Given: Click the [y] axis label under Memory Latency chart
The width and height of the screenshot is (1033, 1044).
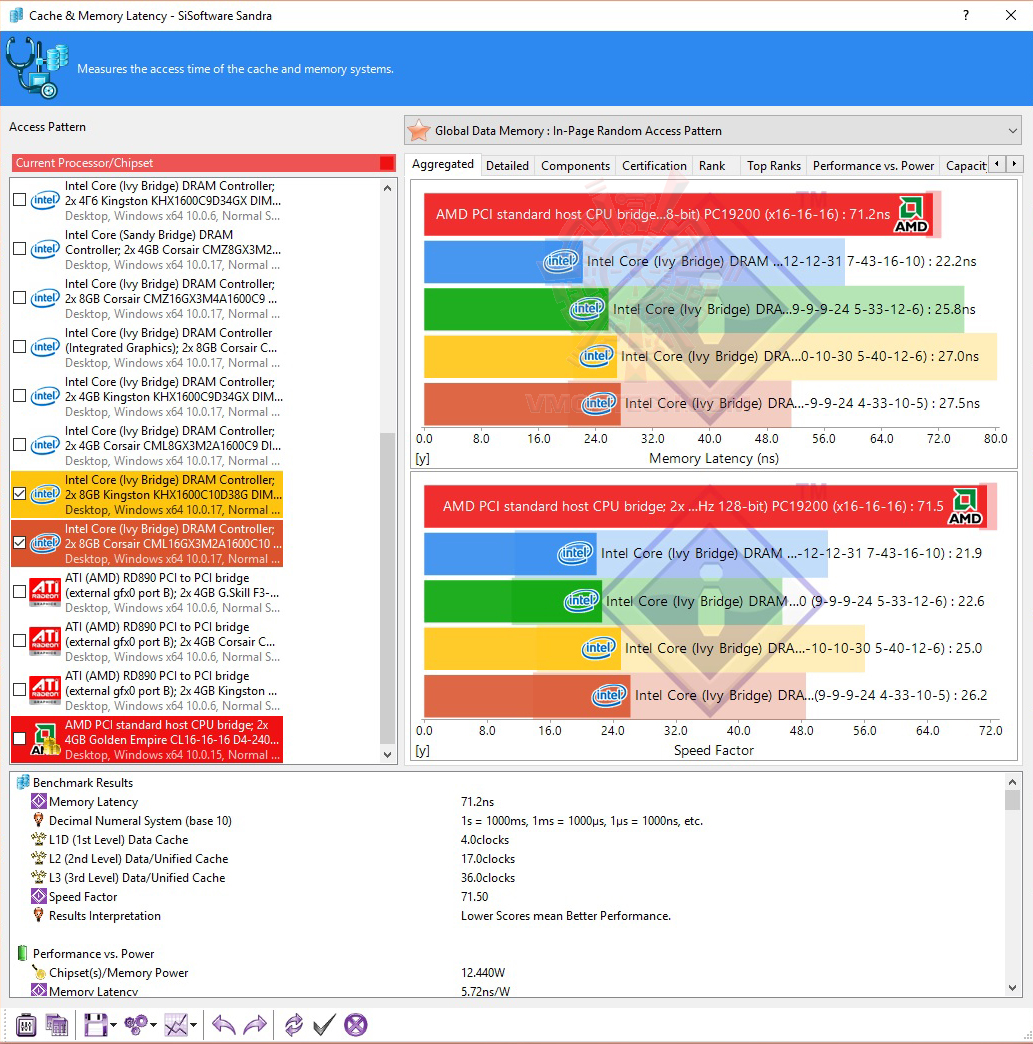Looking at the screenshot, I should coord(422,459).
